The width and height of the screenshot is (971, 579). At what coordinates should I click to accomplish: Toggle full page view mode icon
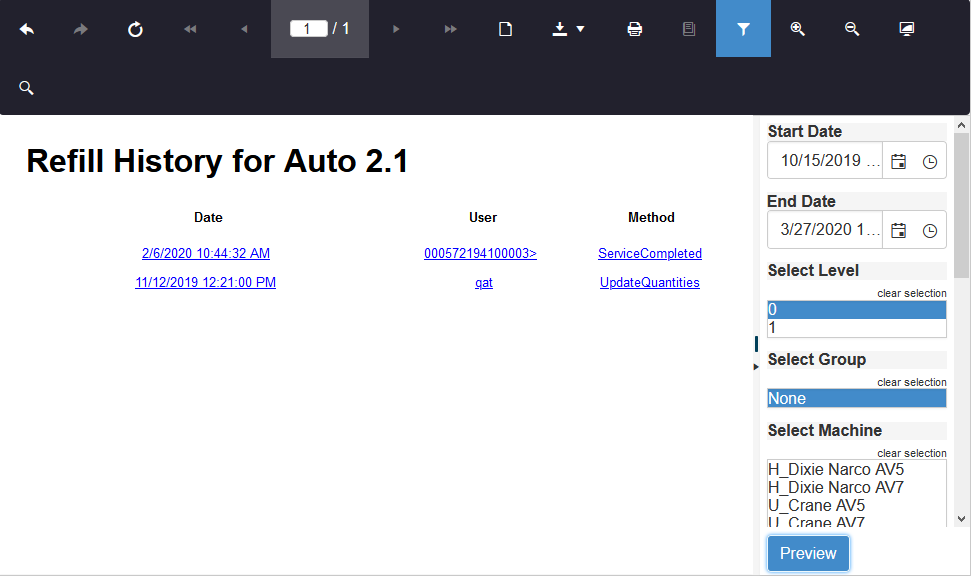point(907,29)
